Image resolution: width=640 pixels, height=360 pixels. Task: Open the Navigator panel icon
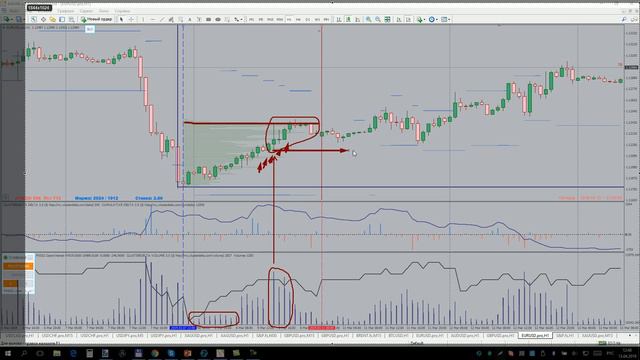[x=53, y=19]
